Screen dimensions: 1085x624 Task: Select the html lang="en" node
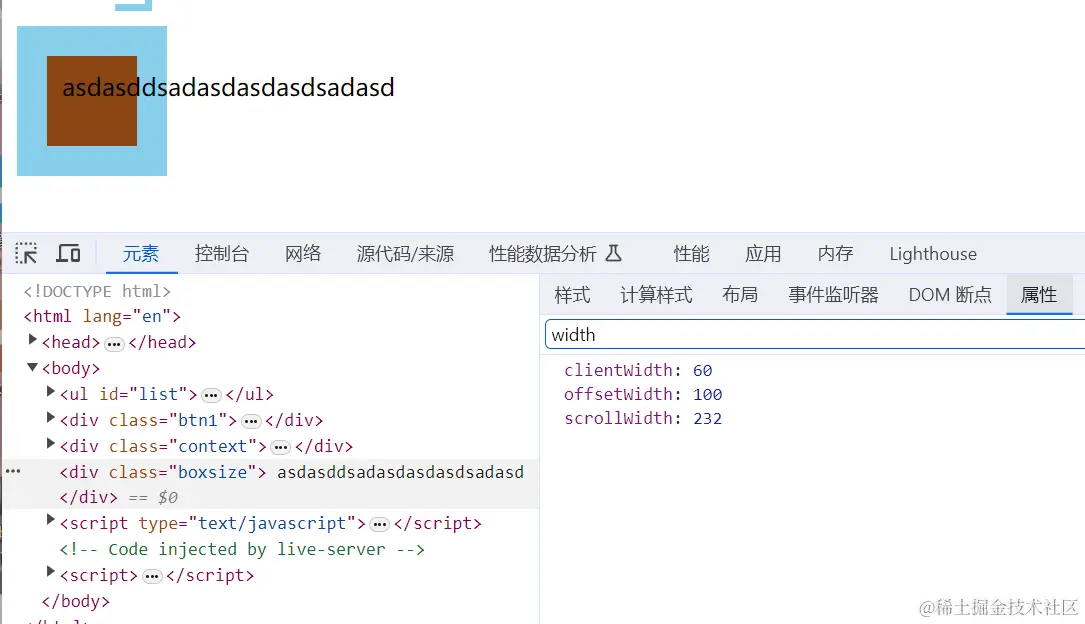102,317
